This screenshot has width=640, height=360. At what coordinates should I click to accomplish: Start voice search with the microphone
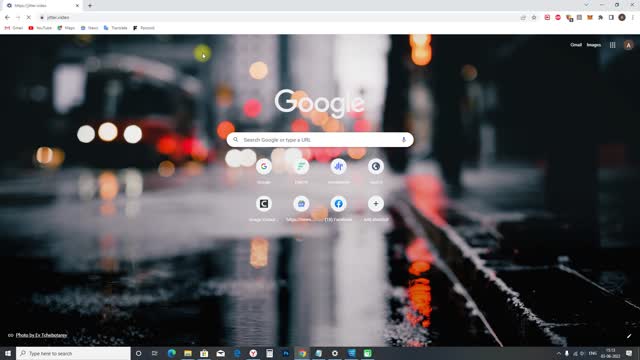[x=404, y=140]
